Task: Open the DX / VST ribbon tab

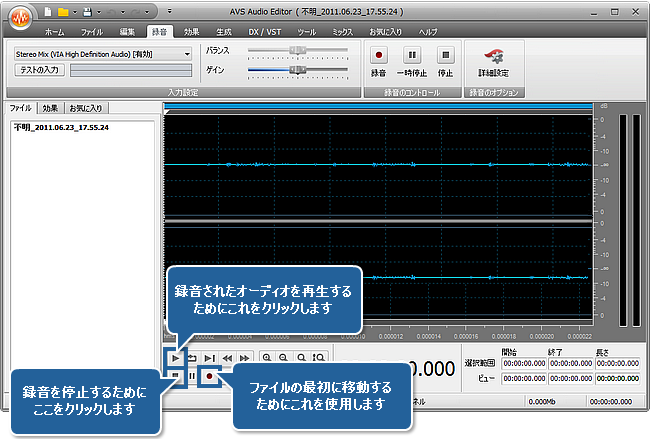Action: pos(264,32)
